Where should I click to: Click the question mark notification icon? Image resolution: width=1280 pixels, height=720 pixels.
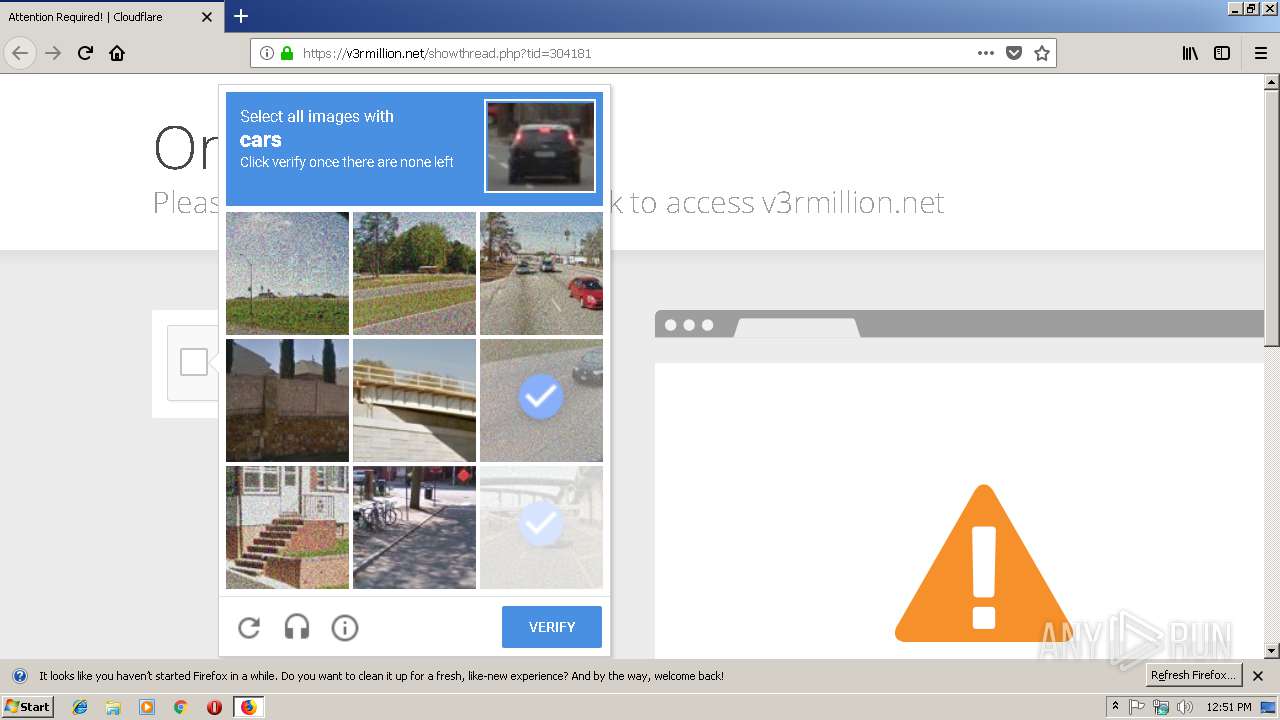[x=20, y=676]
